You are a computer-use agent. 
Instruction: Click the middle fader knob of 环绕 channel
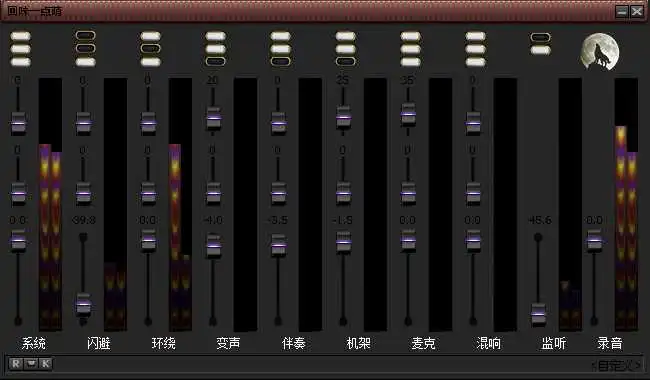[x=148, y=193]
